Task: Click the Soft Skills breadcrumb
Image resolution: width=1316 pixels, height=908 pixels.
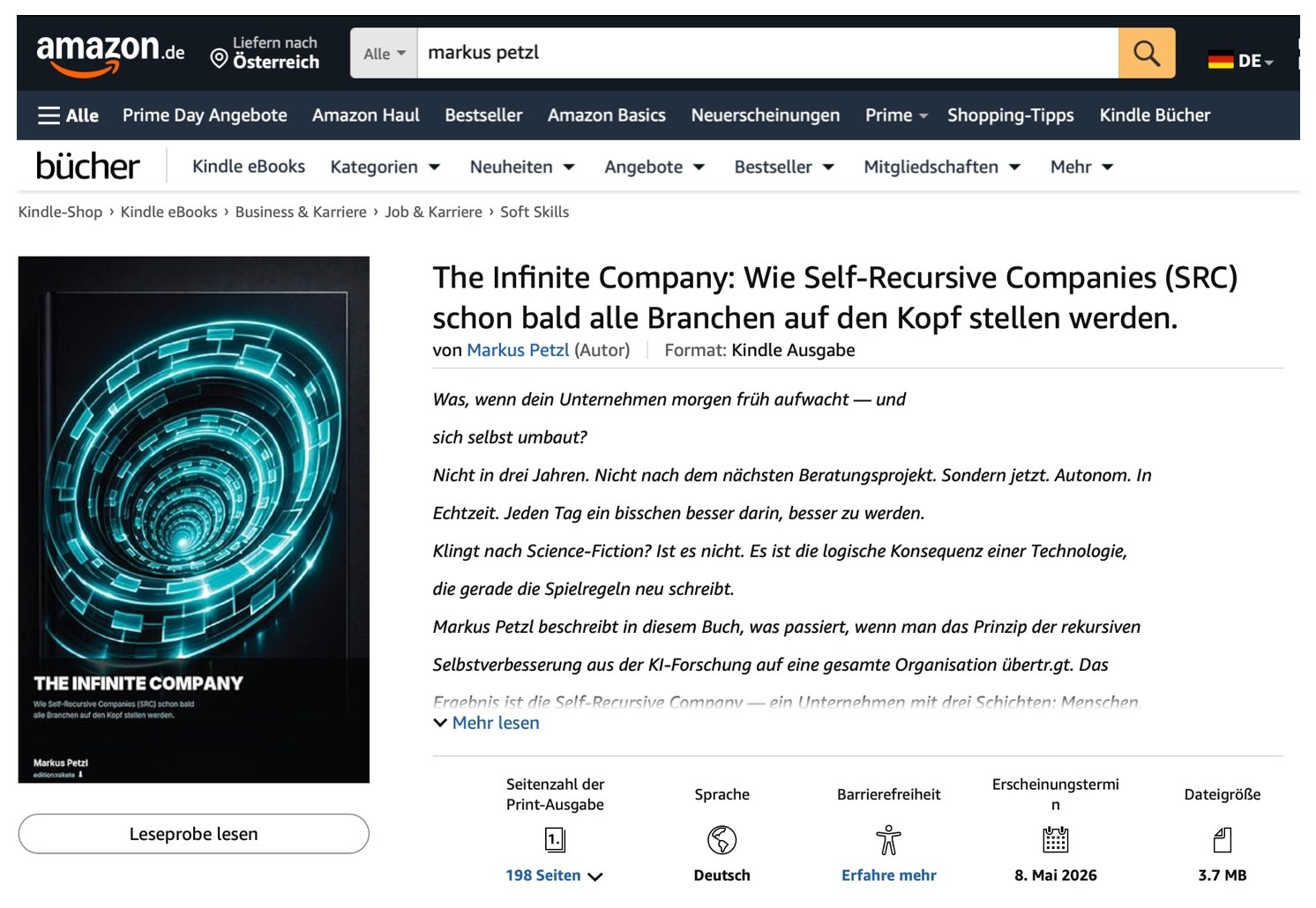Action: click(535, 212)
